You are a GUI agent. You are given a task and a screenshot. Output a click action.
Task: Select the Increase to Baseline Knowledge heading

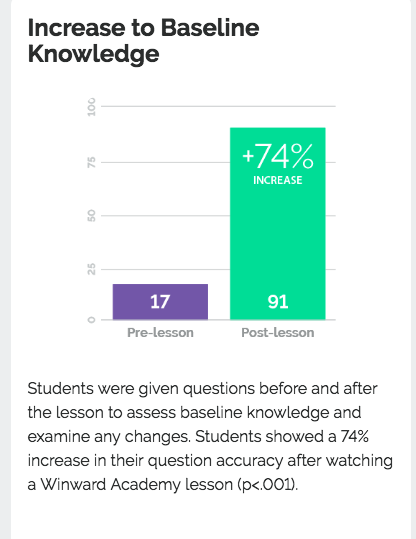(x=143, y=41)
